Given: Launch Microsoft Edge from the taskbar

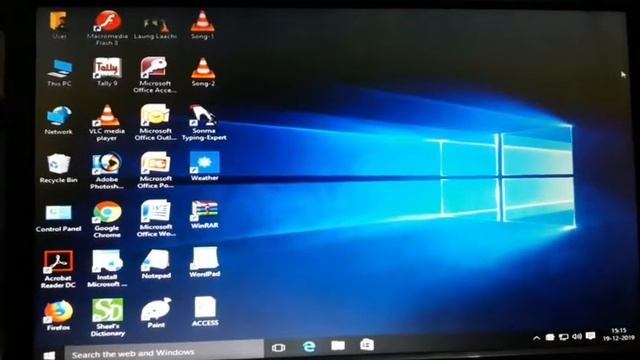Looking at the screenshot, I should [309, 347].
